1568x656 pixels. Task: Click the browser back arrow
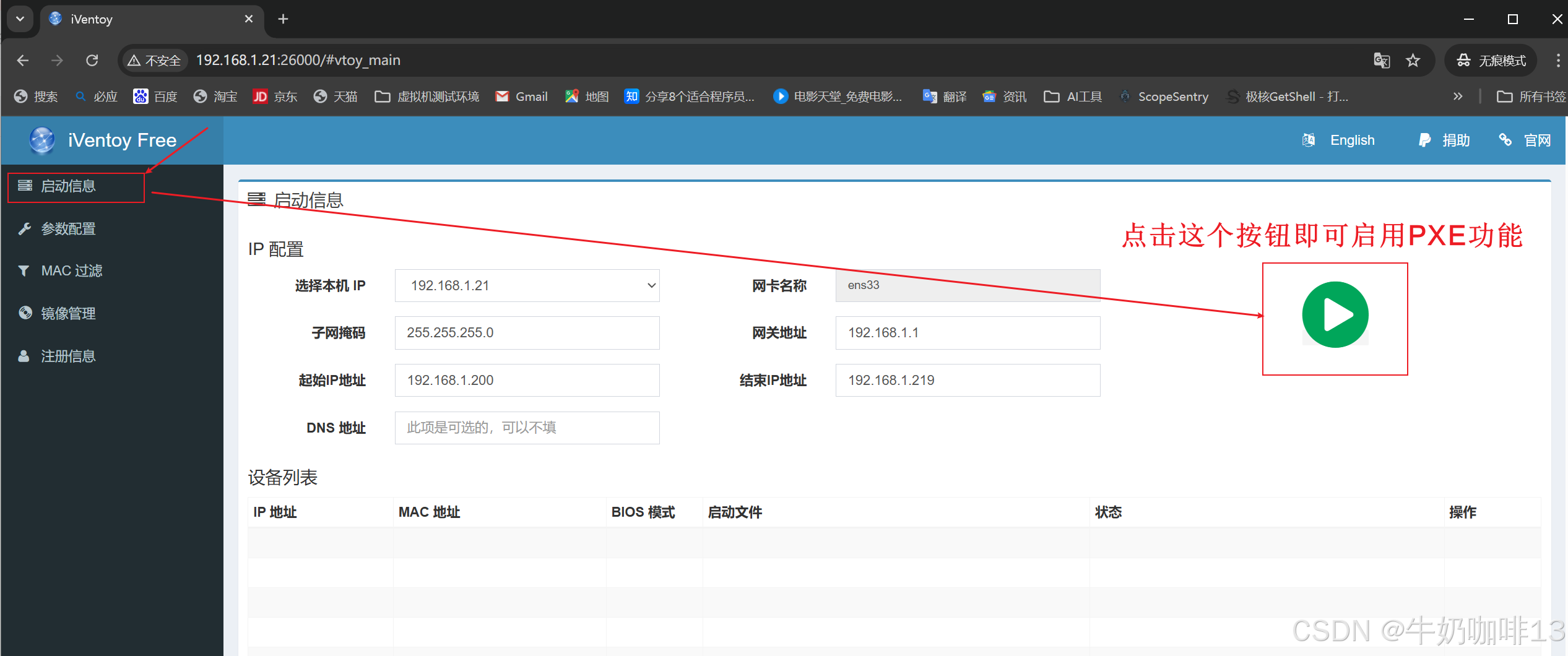[23, 60]
